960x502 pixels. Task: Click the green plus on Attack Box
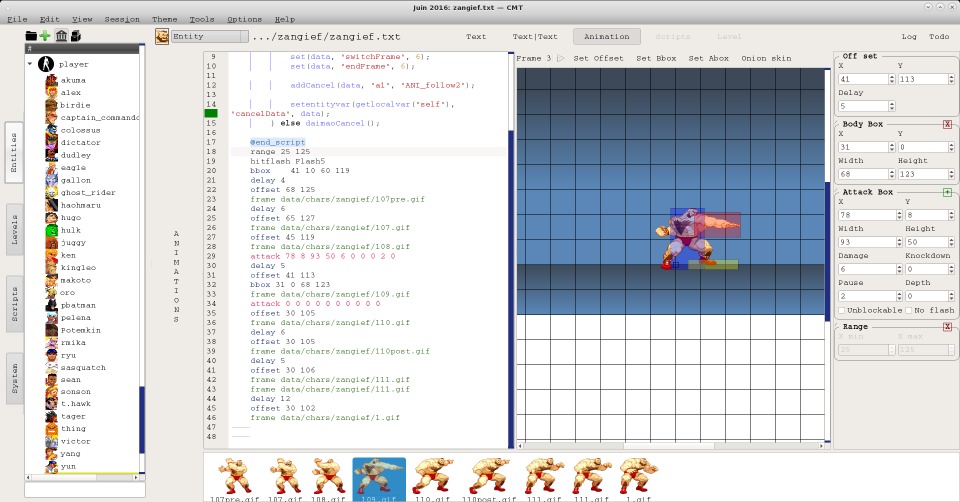pos(947,192)
